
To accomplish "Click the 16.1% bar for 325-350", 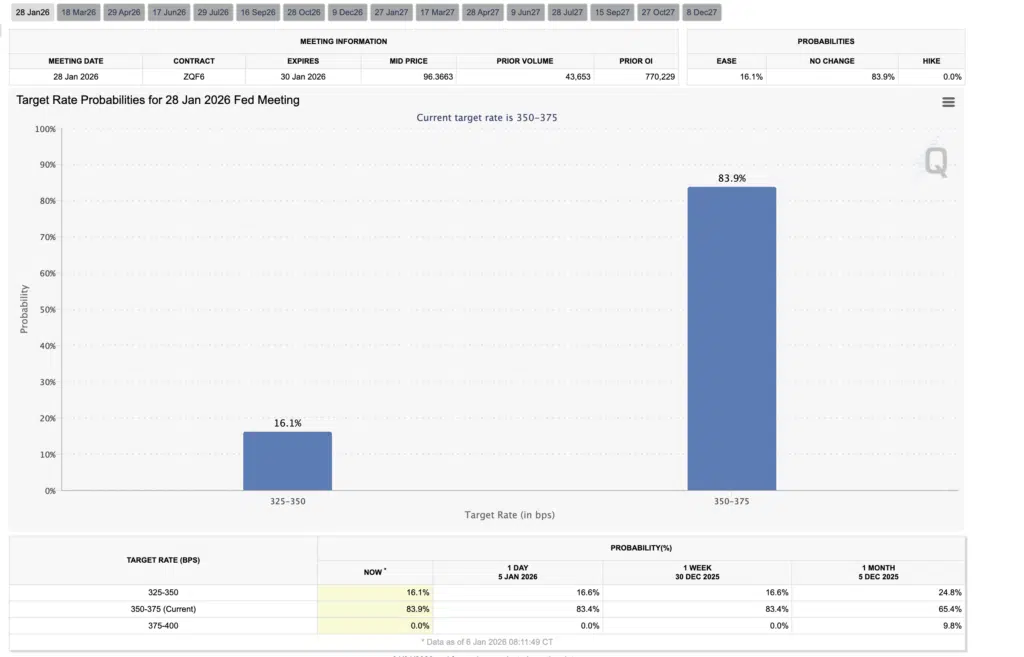I will point(287,461).
